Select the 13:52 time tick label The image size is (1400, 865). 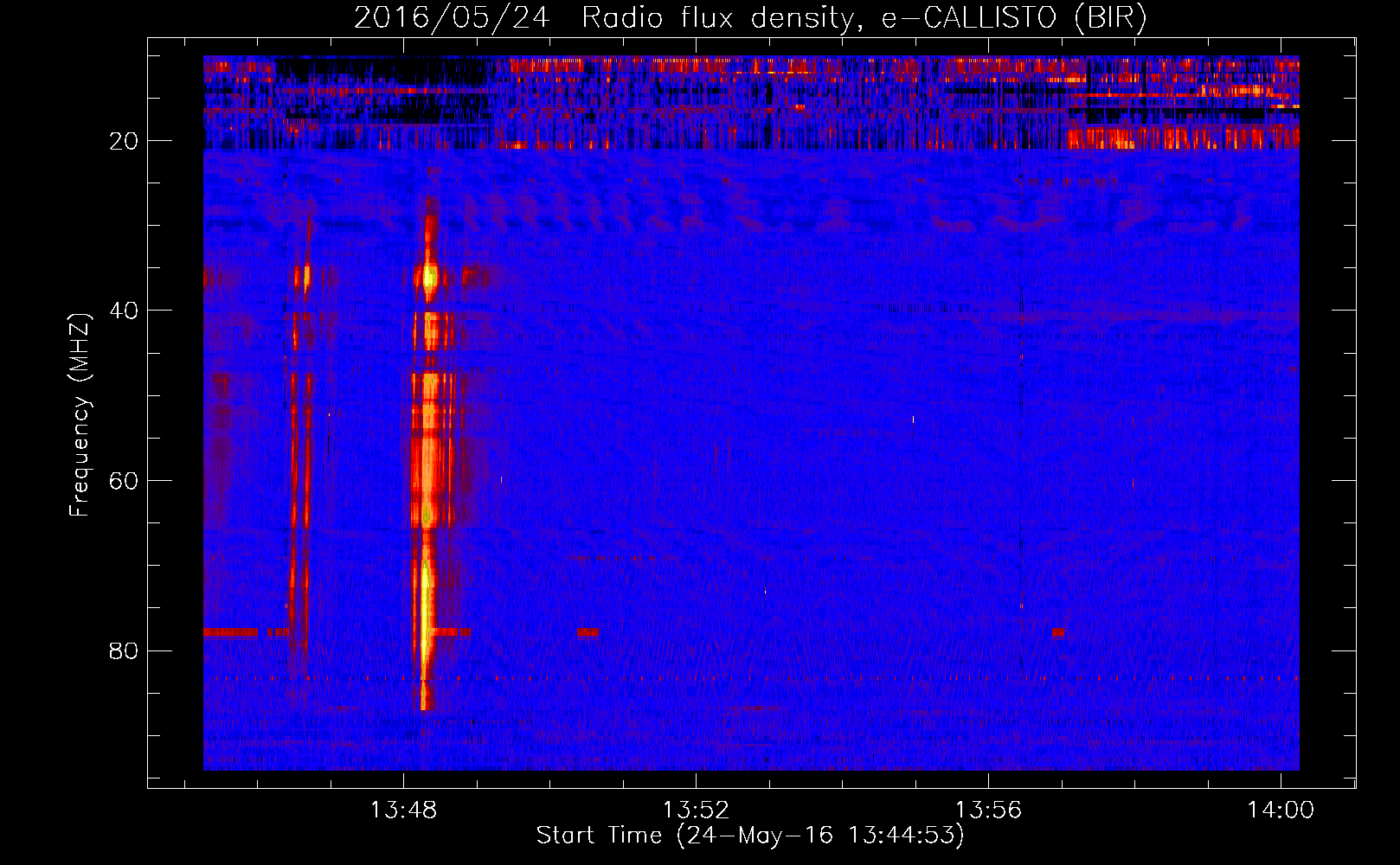pyautogui.click(x=696, y=811)
